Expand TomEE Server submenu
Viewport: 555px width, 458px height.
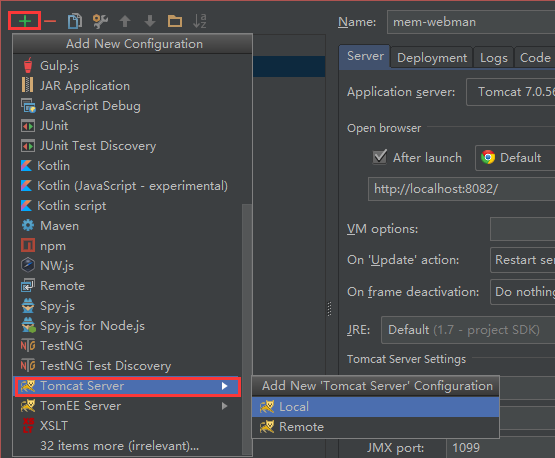[x=128, y=406]
